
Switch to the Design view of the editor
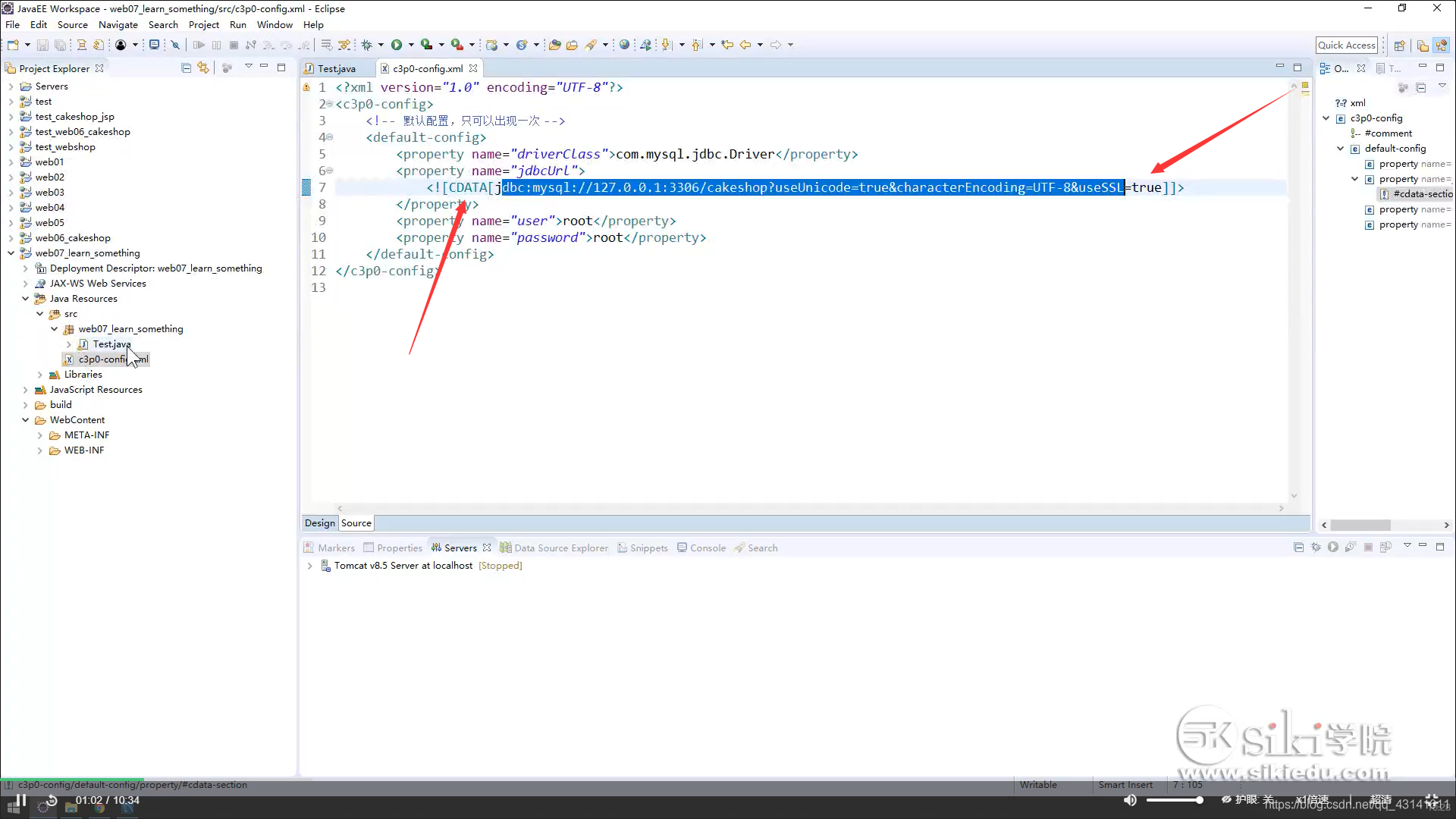(318, 522)
